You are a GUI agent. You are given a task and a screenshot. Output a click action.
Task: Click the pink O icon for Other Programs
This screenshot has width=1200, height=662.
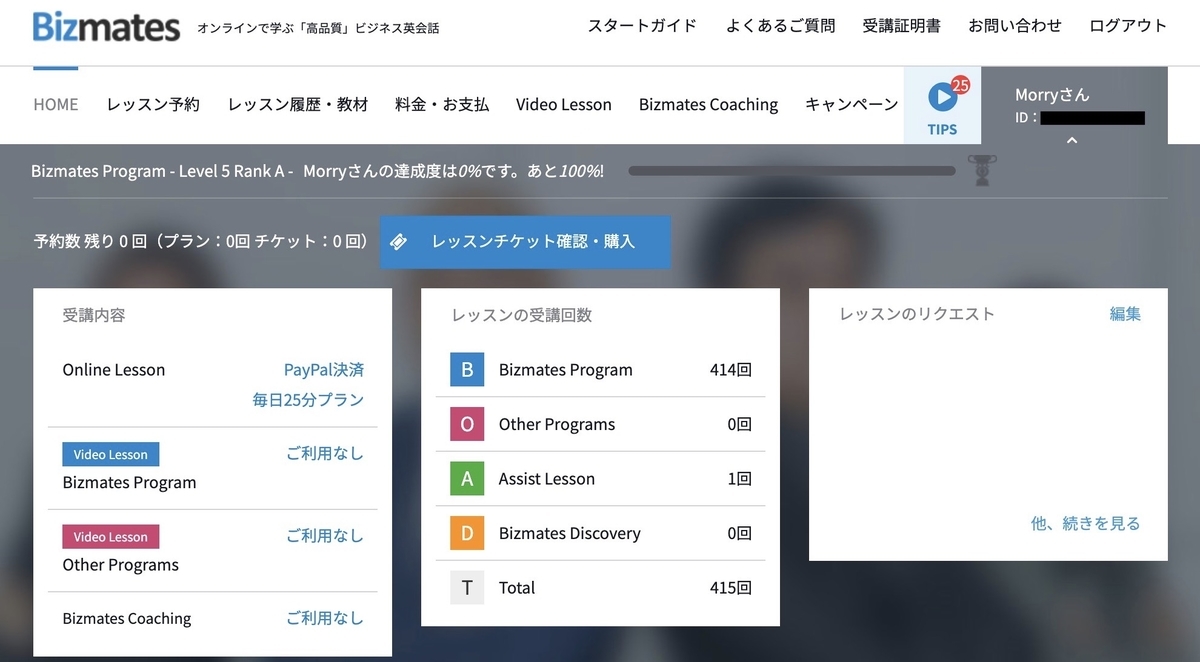point(467,424)
